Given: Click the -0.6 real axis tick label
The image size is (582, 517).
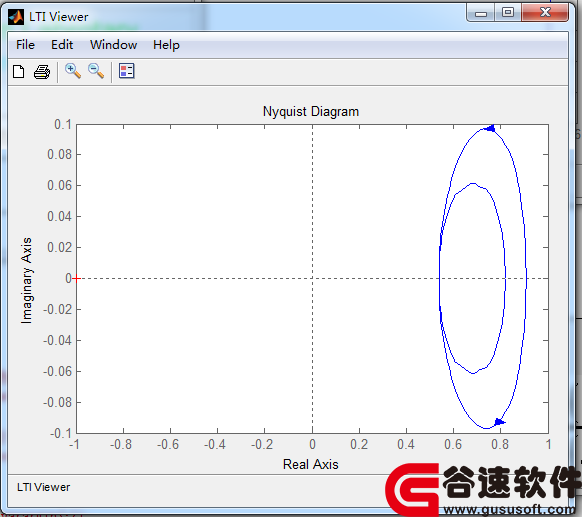Looking at the screenshot, I should pyautogui.click(x=168, y=444).
